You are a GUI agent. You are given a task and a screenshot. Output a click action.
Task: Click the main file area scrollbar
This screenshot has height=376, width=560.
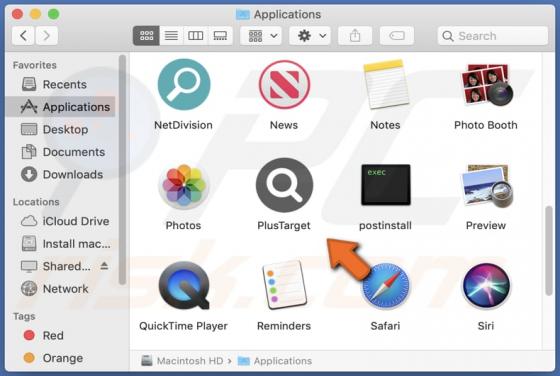(x=549, y=251)
